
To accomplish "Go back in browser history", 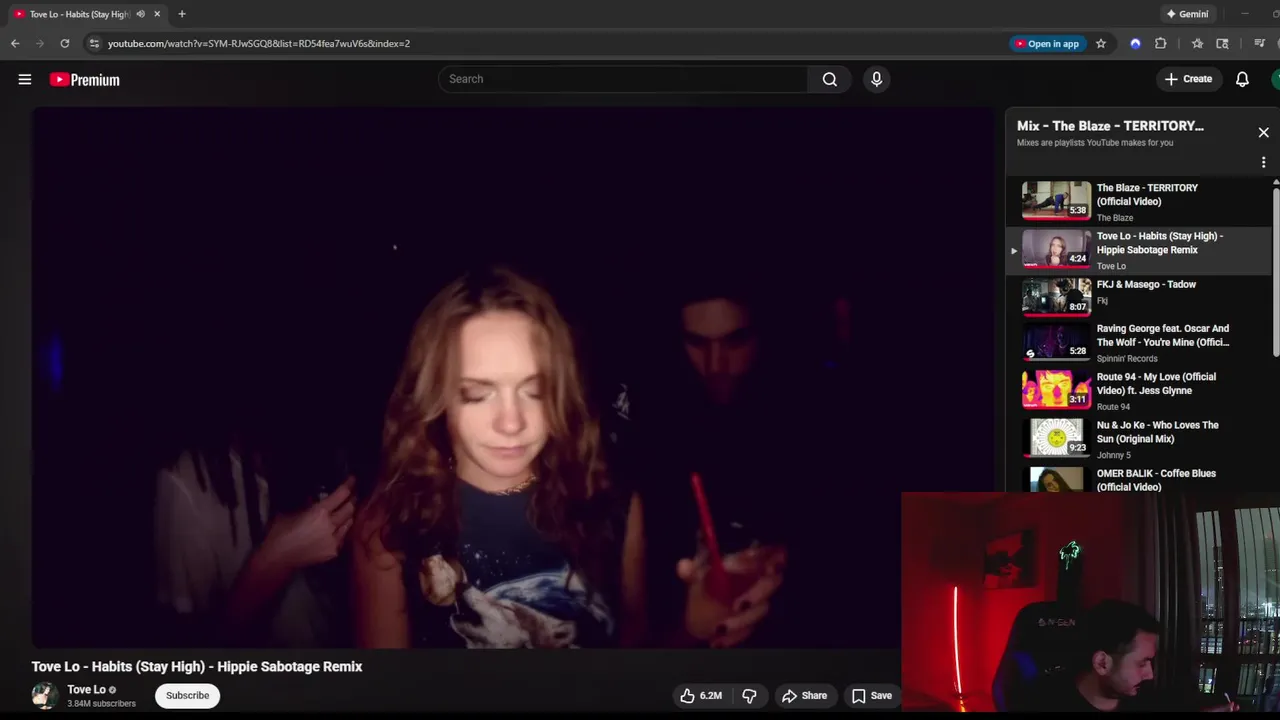I will [15, 44].
